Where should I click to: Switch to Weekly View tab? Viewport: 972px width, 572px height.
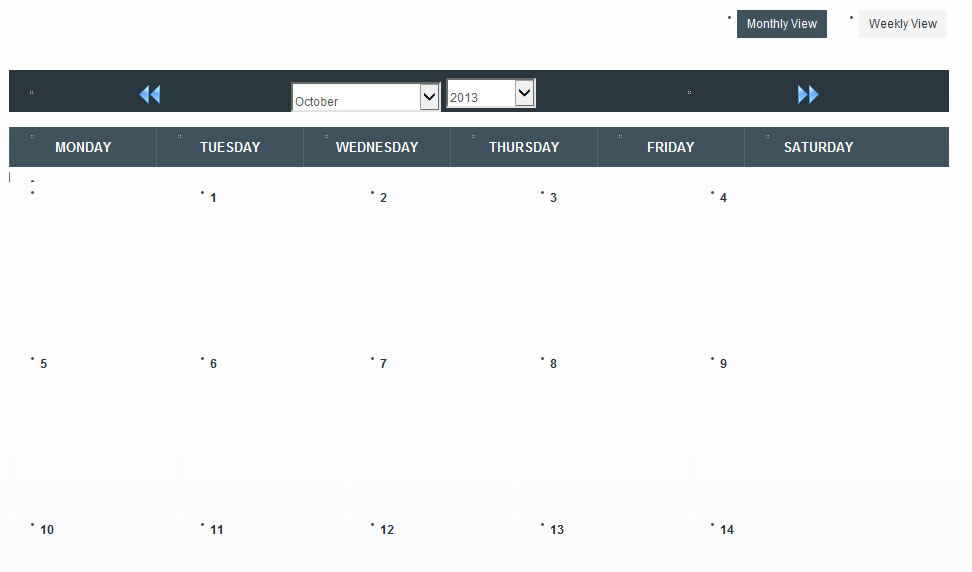902,24
